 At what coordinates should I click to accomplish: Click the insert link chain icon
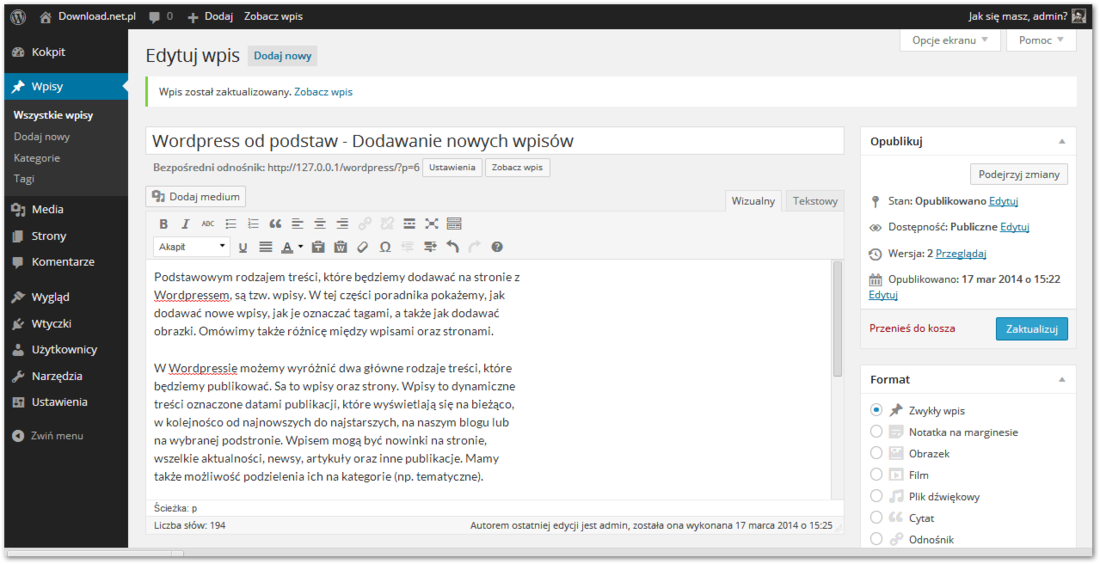[x=365, y=224]
